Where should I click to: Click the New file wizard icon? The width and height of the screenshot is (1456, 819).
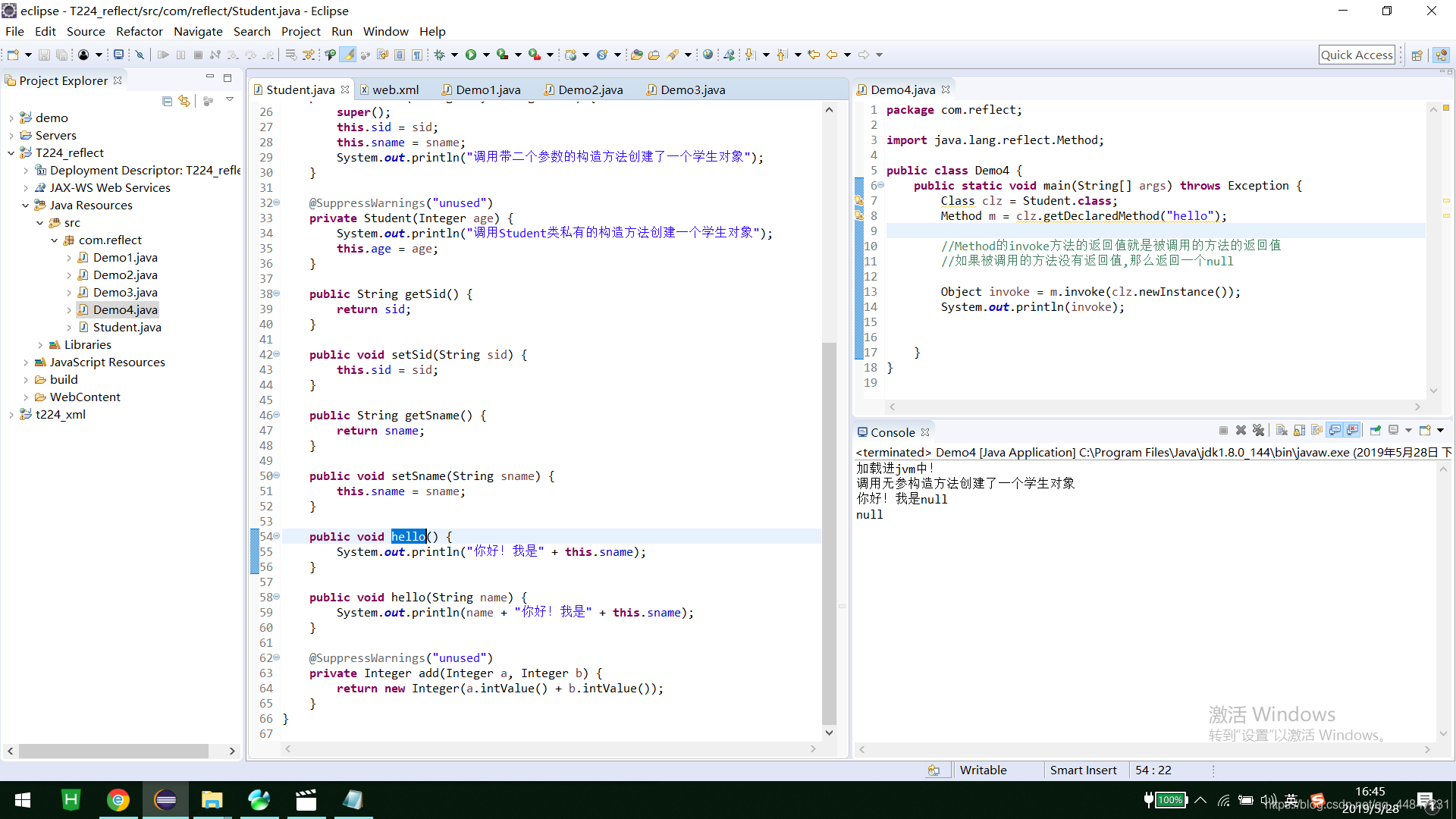(13, 55)
